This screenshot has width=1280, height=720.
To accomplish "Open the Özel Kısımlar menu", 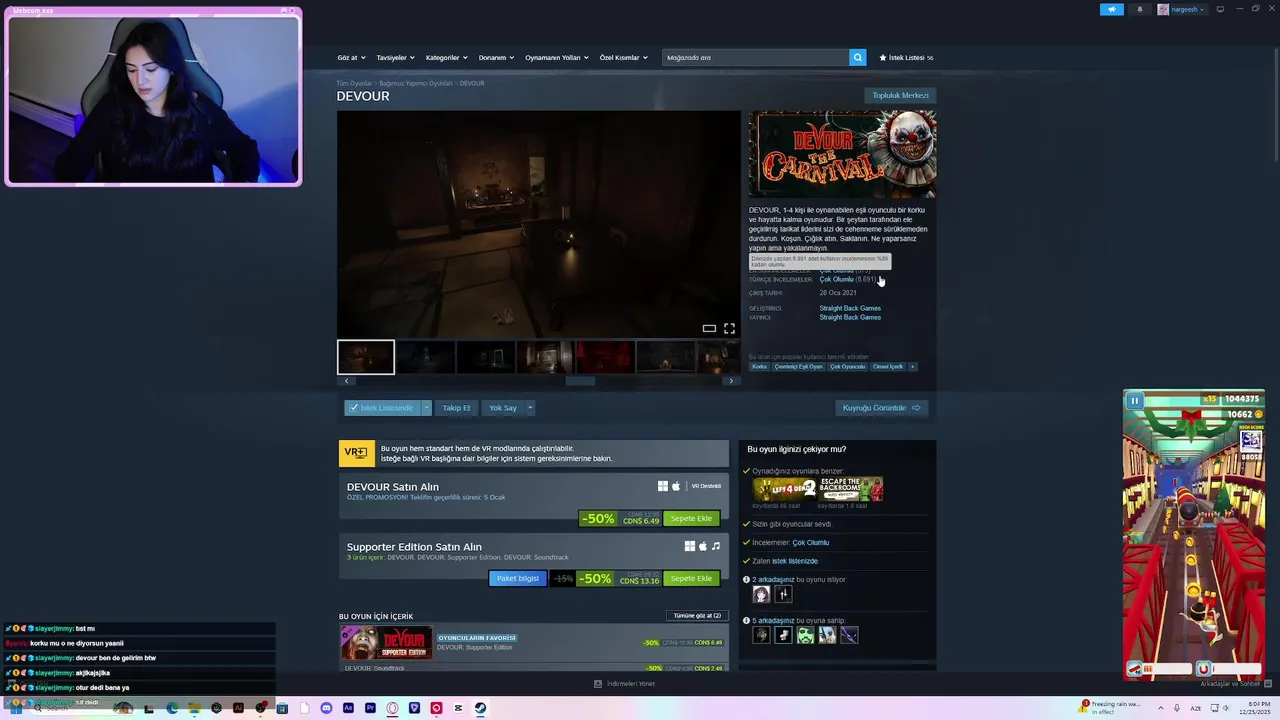I will pyautogui.click(x=623, y=58).
